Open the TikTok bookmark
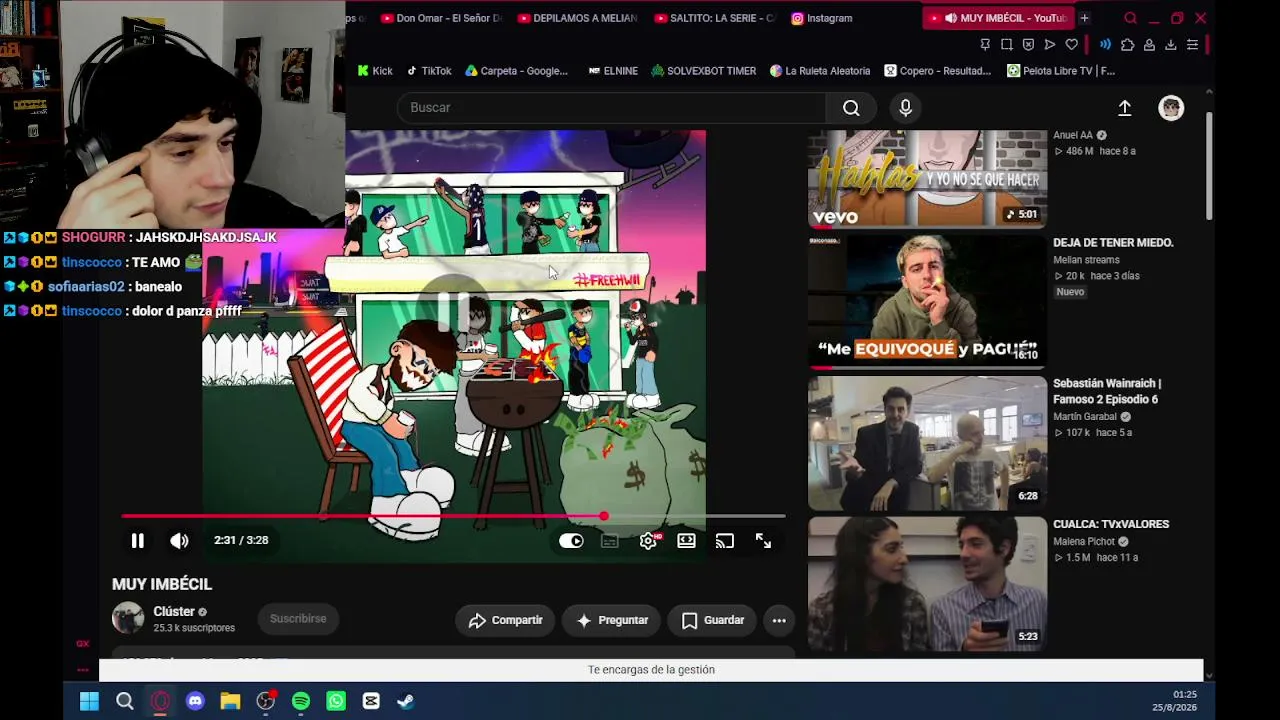Image resolution: width=1280 pixels, height=720 pixels. click(429, 71)
